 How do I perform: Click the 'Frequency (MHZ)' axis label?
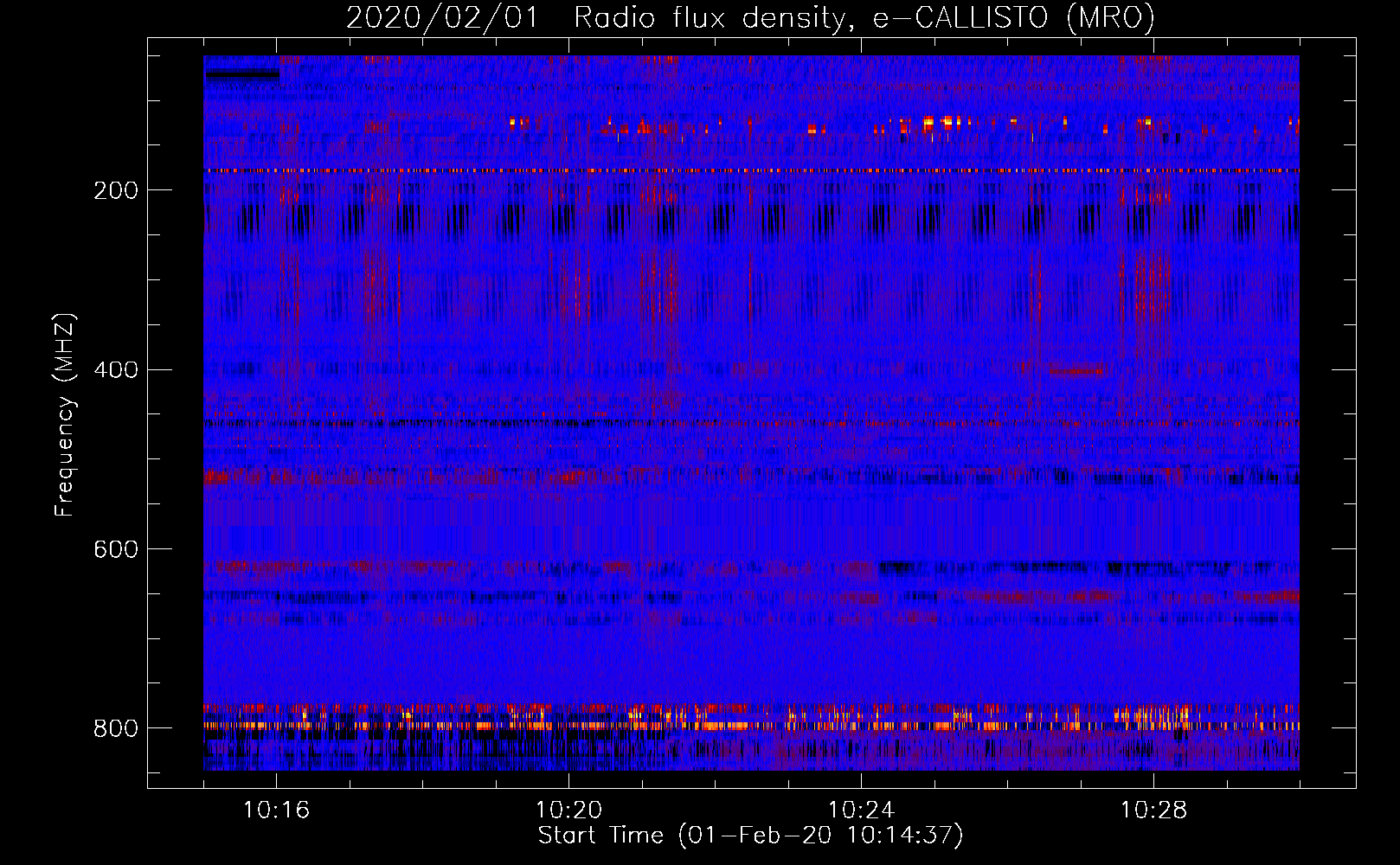pyautogui.click(x=65, y=415)
